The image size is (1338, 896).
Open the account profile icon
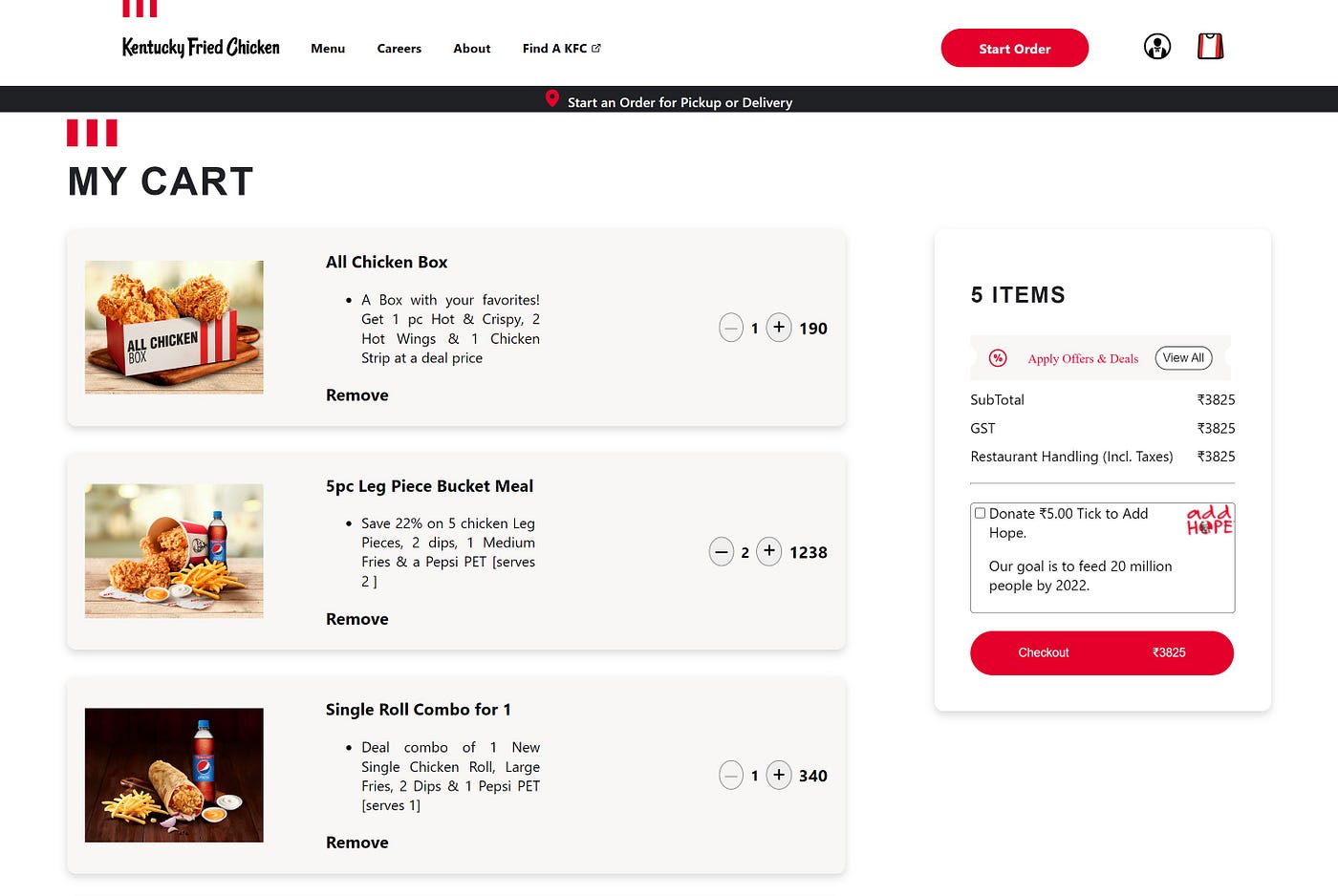(1157, 45)
